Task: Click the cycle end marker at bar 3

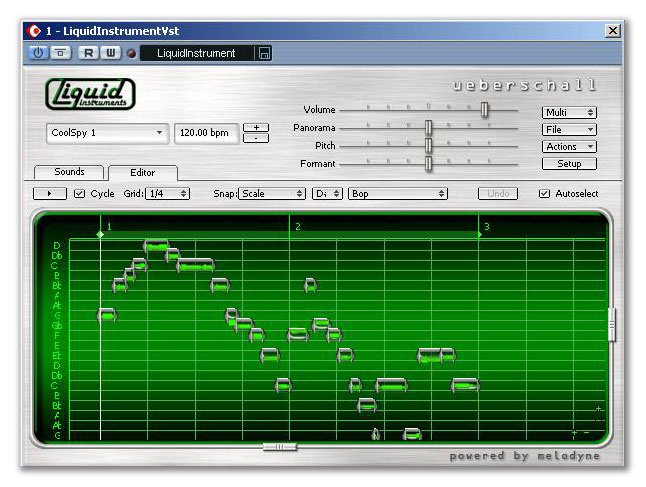Action: pyautogui.click(x=479, y=234)
